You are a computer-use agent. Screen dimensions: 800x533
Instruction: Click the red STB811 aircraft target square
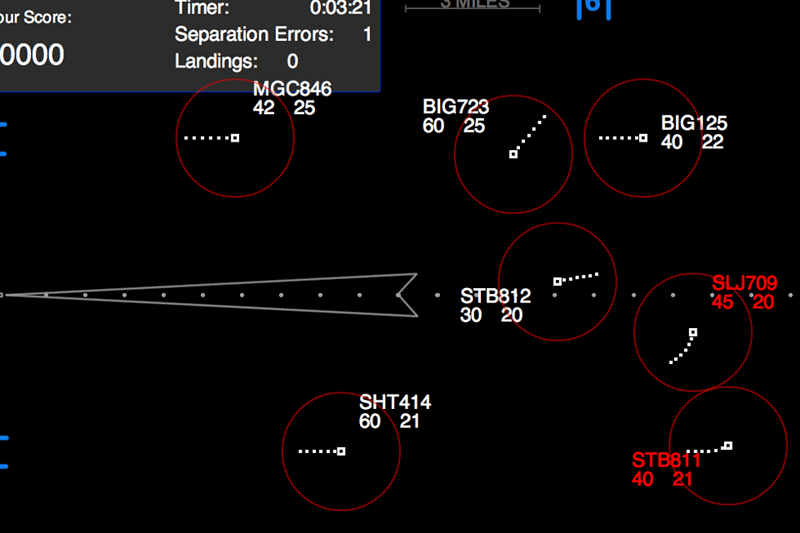point(727,445)
